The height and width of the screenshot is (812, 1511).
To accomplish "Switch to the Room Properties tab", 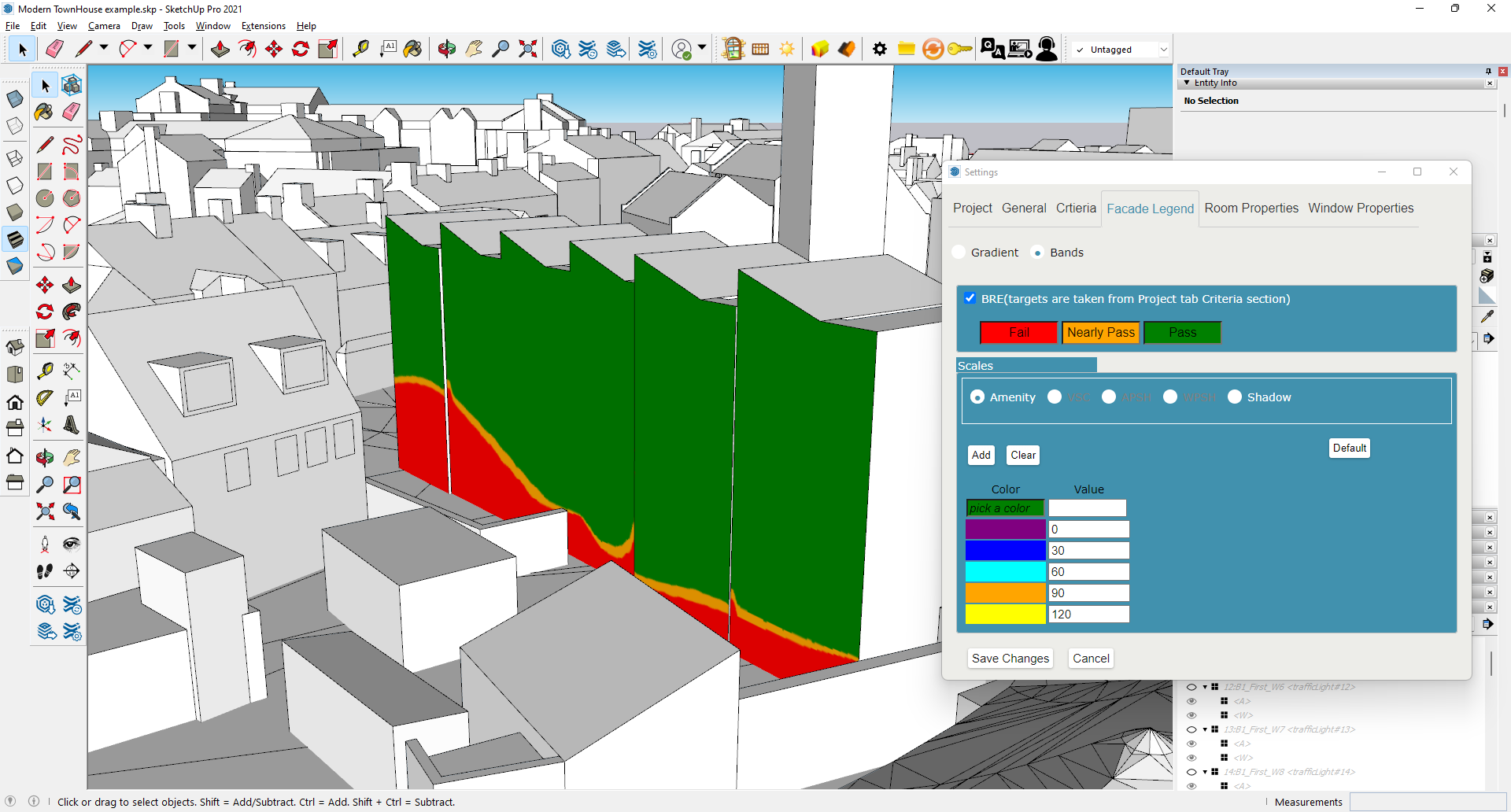I will (x=1251, y=208).
